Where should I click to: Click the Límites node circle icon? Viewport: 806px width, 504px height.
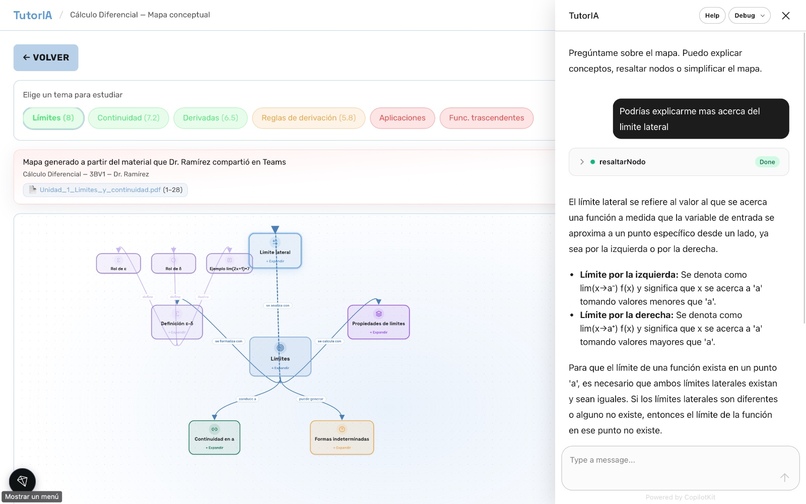(x=280, y=348)
